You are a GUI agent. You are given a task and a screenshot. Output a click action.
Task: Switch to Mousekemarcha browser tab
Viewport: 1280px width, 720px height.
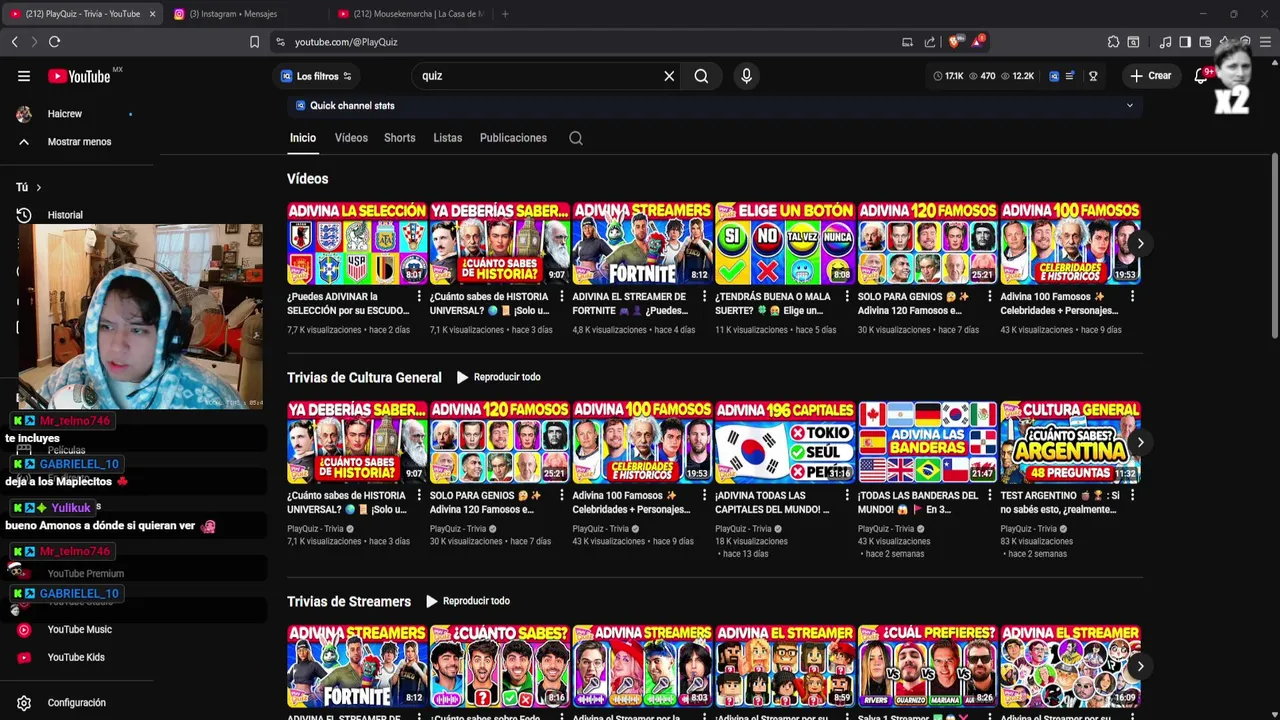410,14
